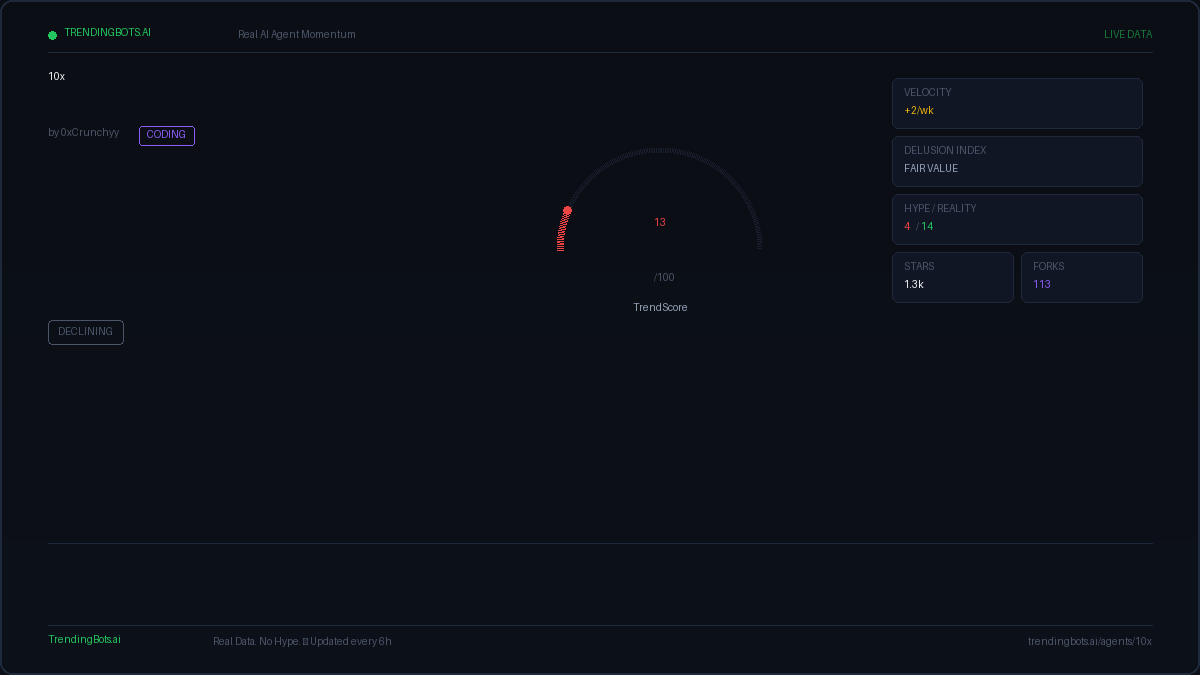Open the FORKS stat card
Screen dimensions: 1200x675
(1082, 277)
